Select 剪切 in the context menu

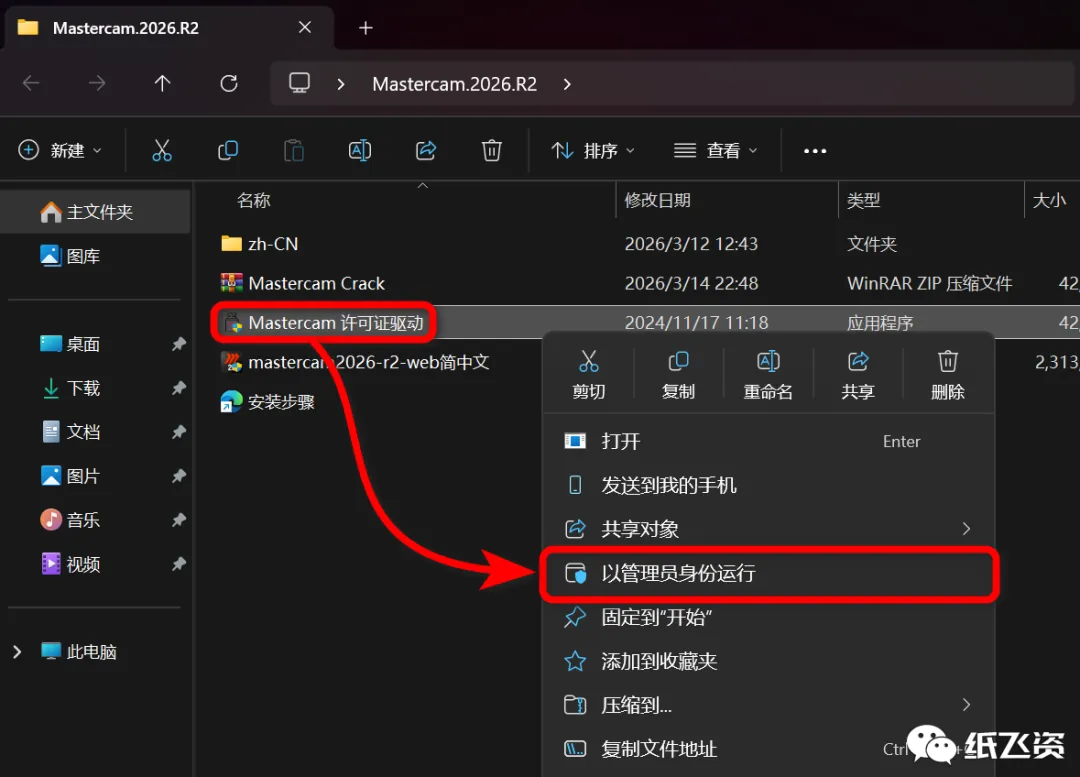tap(588, 375)
